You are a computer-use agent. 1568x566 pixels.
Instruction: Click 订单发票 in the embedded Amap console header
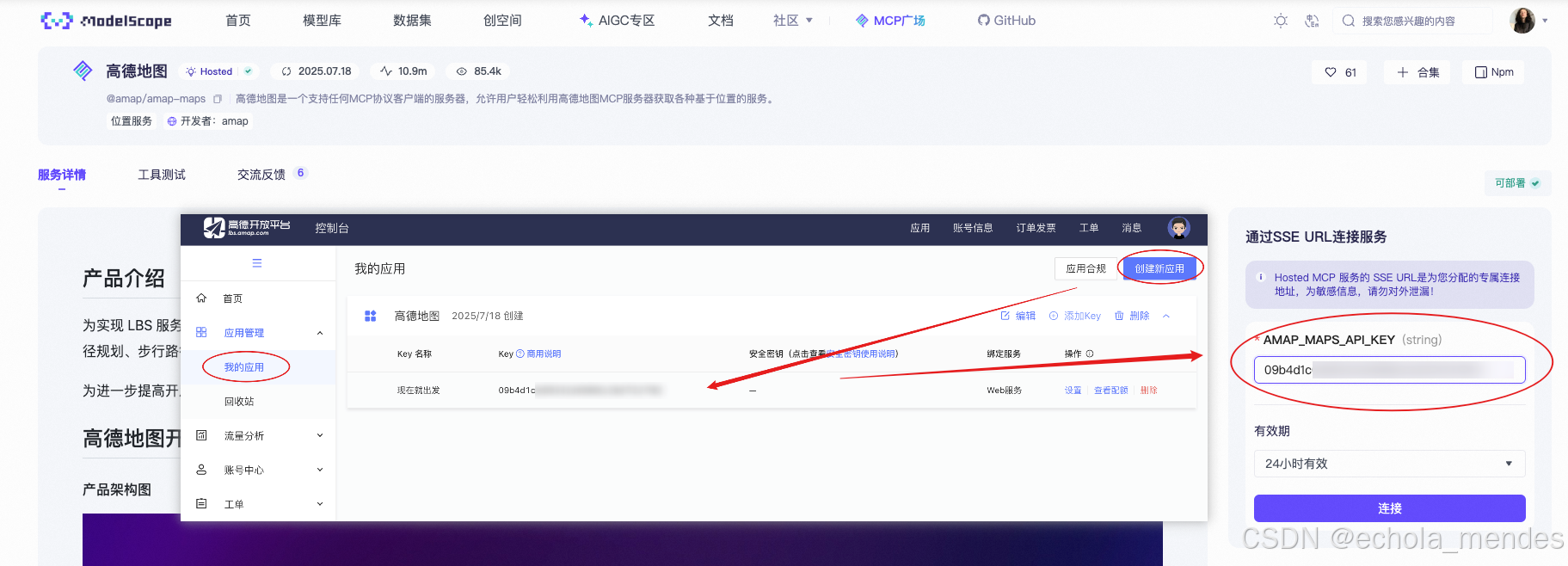pyautogui.click(x=1036, y=228)
